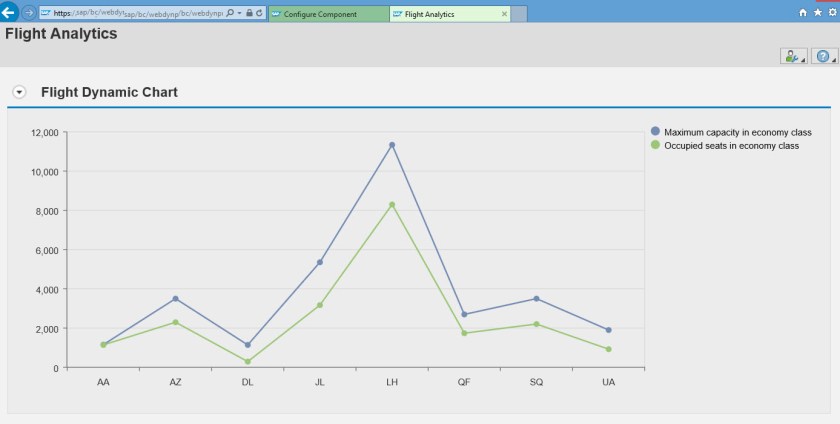Viewport: 840px width, 424px height.
Task: Open the address bar dropdown arrow
Action: coord(239,13)
